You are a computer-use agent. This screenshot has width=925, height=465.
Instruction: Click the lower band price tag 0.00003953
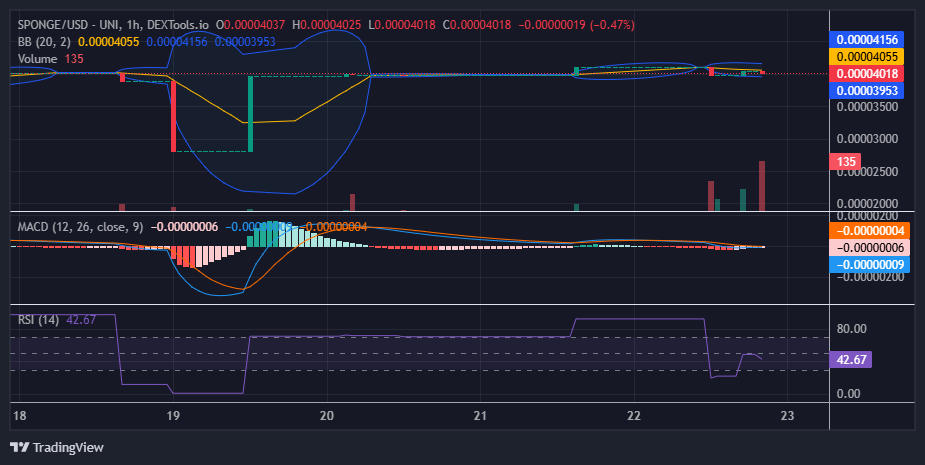coord(867,91)
